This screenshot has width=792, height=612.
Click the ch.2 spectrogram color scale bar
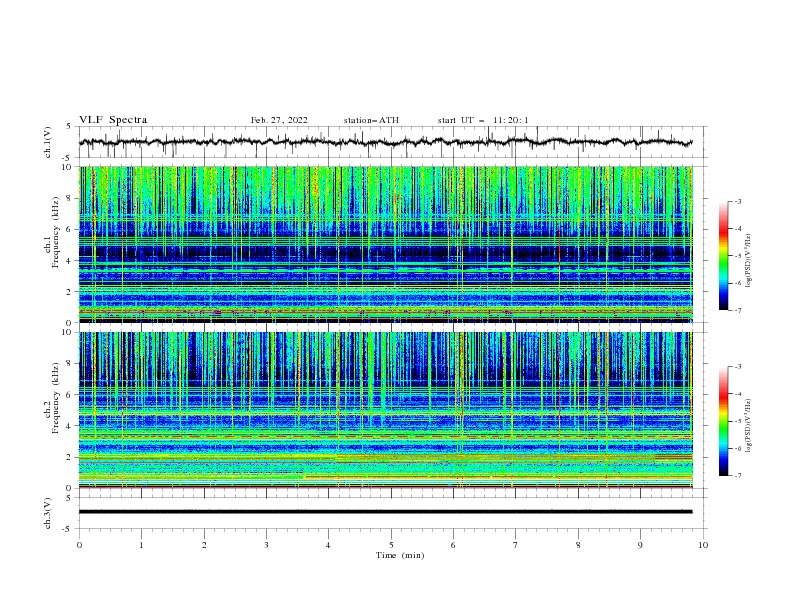(723, 421)
